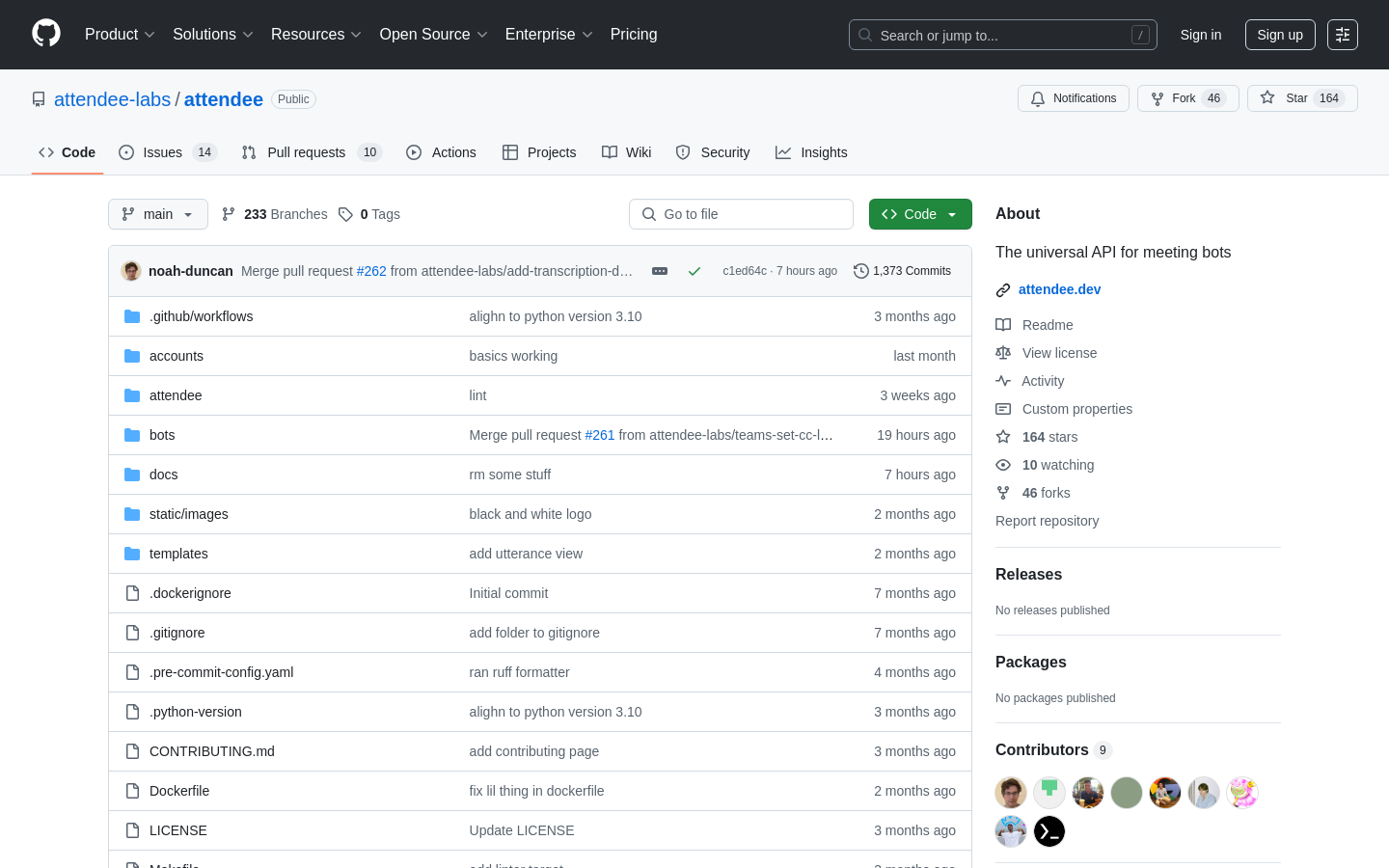Click the Search or jump to field
1389x868 pixels.
1003,35
